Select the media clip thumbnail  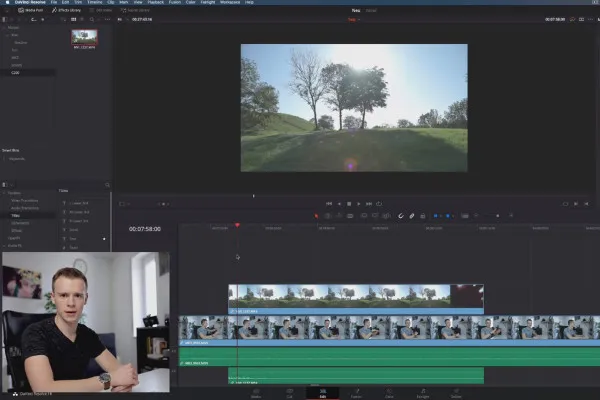84,38
